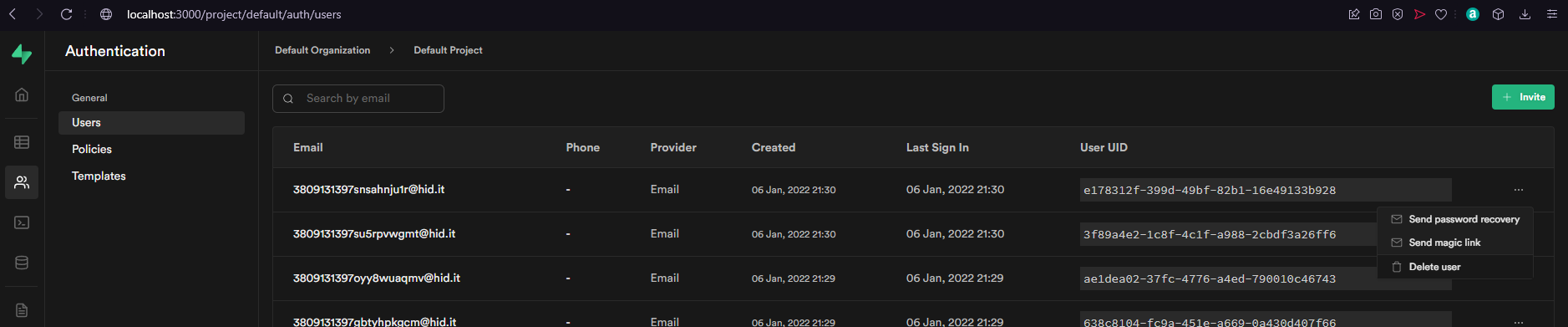The width and height of the screenshot is (1568, 327).
Task: Click the General section label
Action: pyautogui.click(x=89, y=98)
